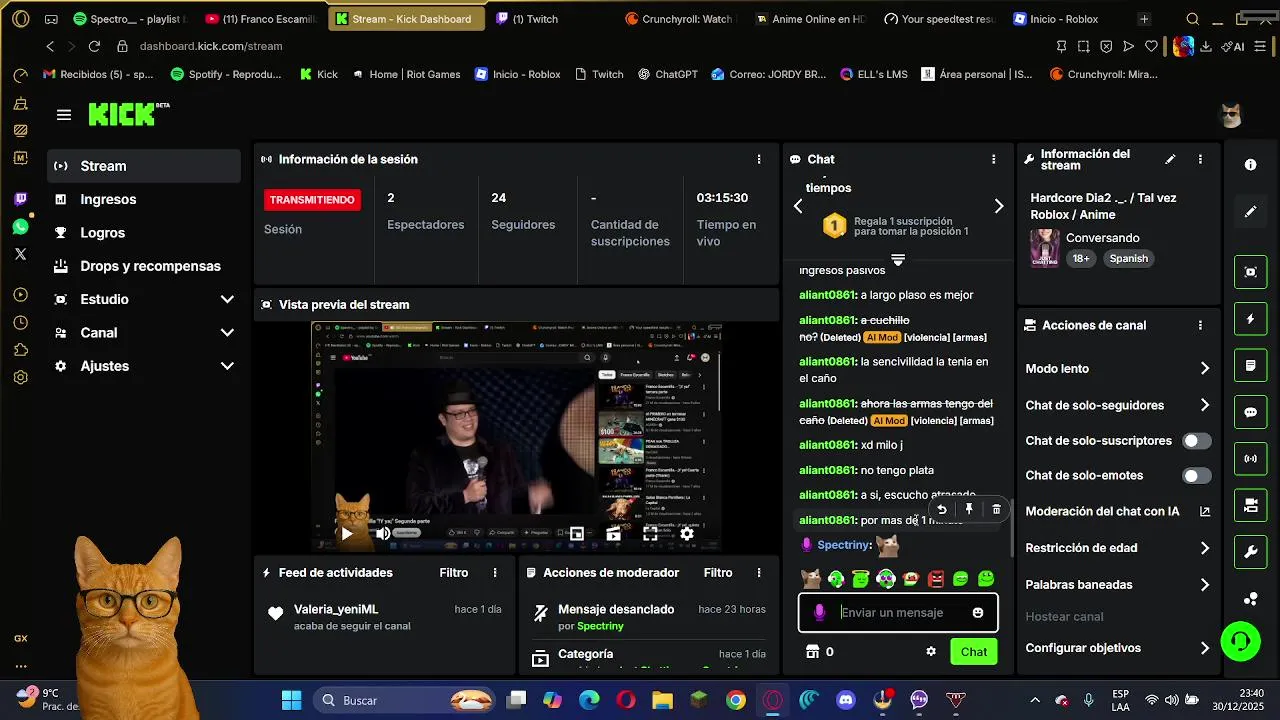1280x720 pixels.
Task: Open the Kick hamburger menu
Action: coord(64,115)
